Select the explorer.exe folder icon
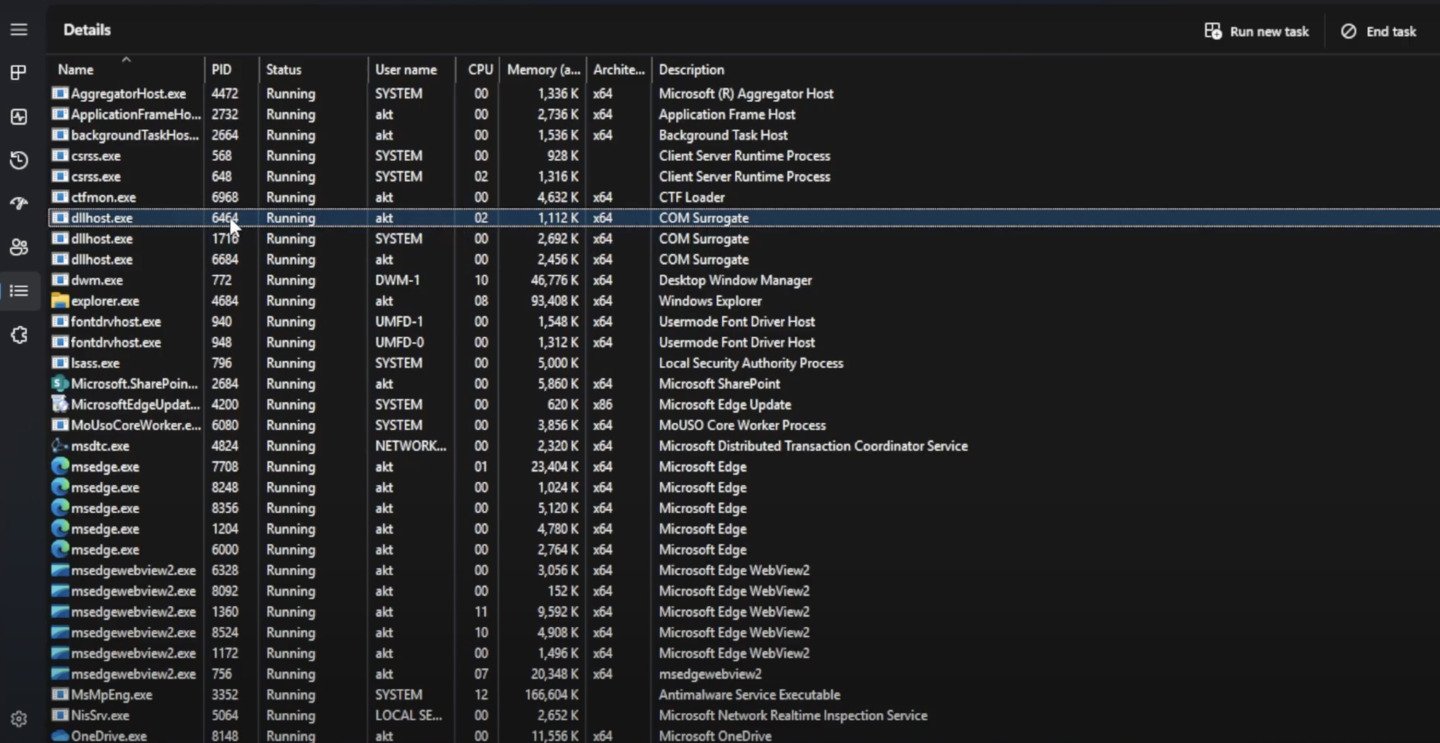 [60, 301]
